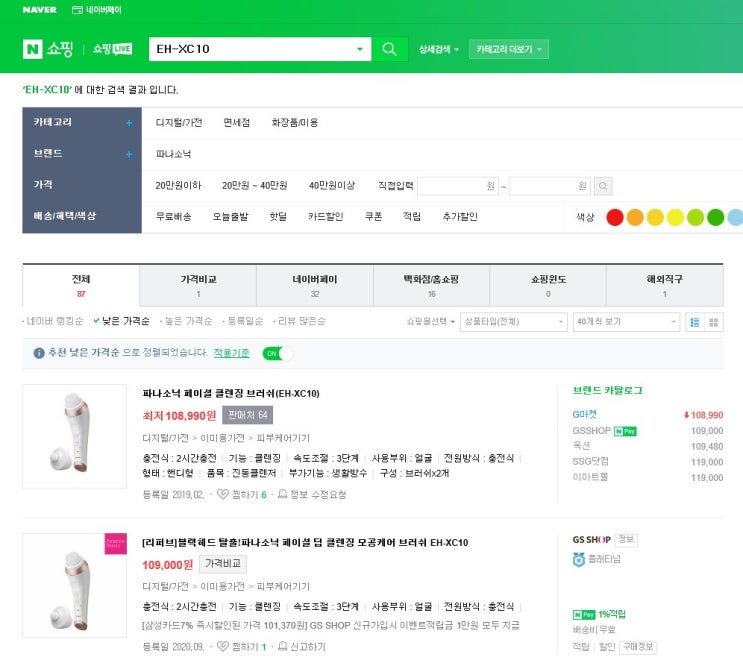Select the 해외직구 tab
This screenshot has width=743, height=663.
click(664, 286)
